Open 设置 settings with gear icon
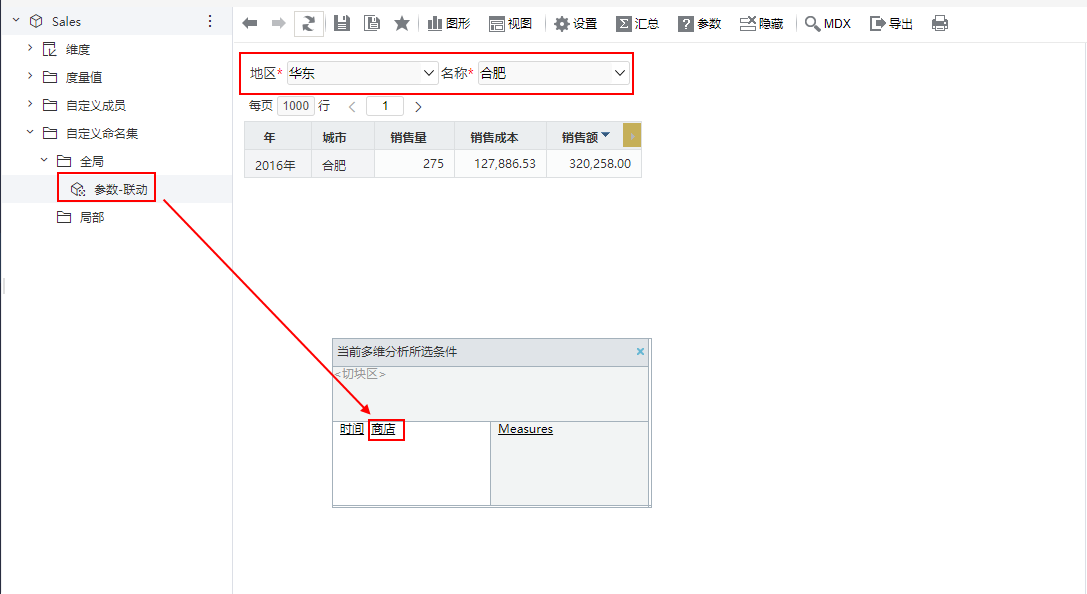 [575, 24]
